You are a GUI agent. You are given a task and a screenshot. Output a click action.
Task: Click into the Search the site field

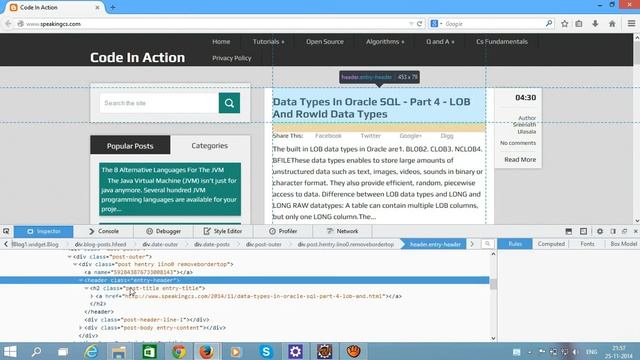(159, 103)
